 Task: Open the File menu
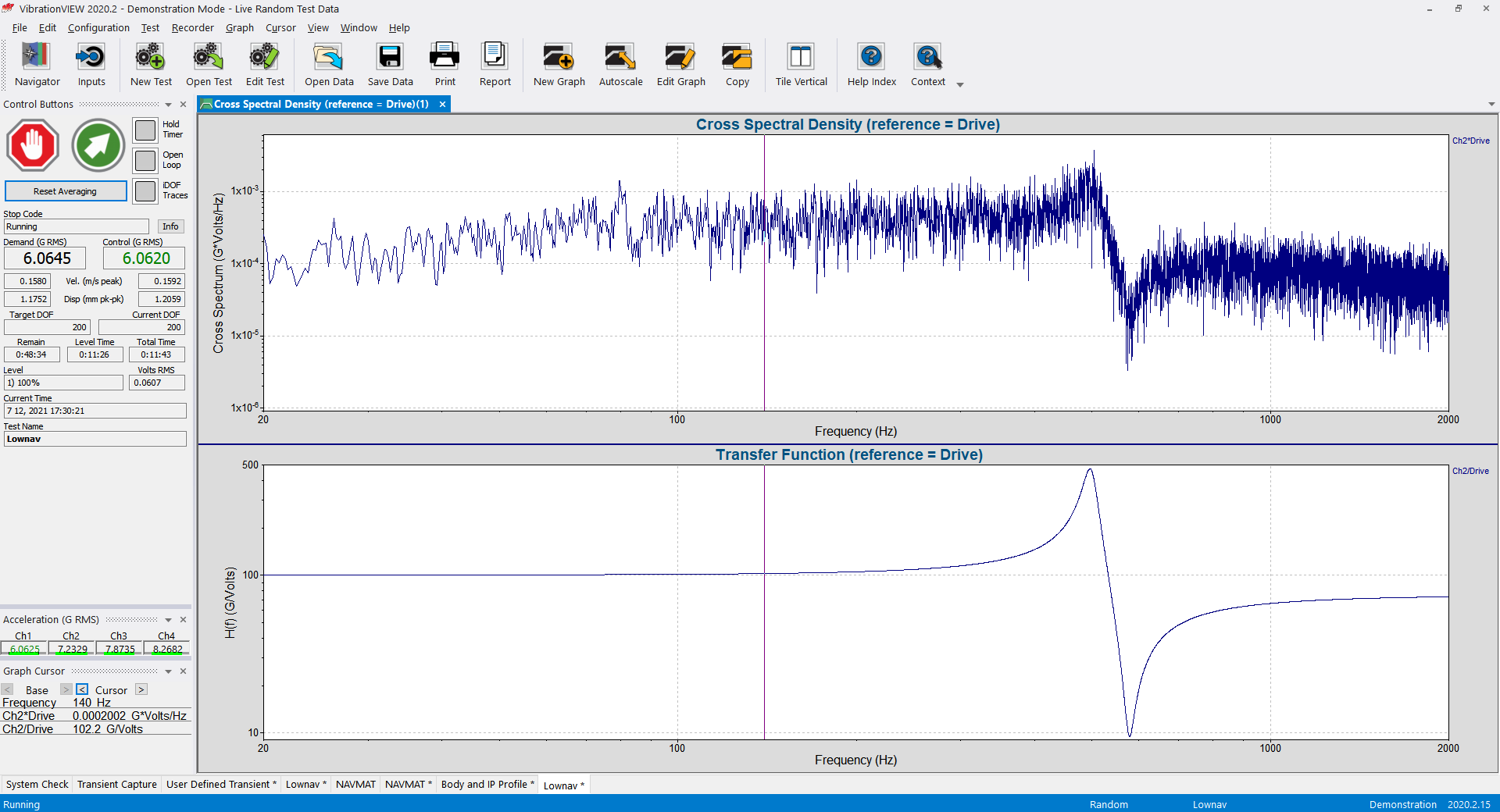pyautogui.click(x=20, y=27)
